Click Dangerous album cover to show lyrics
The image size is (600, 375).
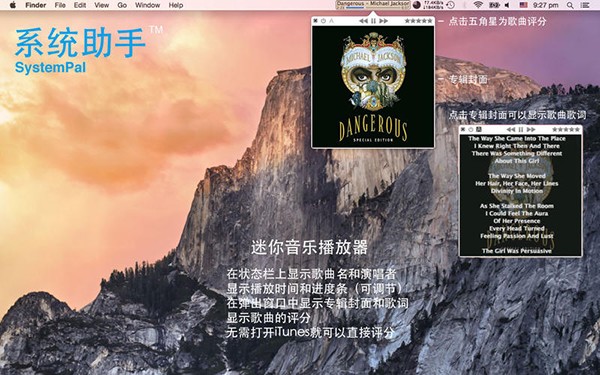[x=373, y=87]
